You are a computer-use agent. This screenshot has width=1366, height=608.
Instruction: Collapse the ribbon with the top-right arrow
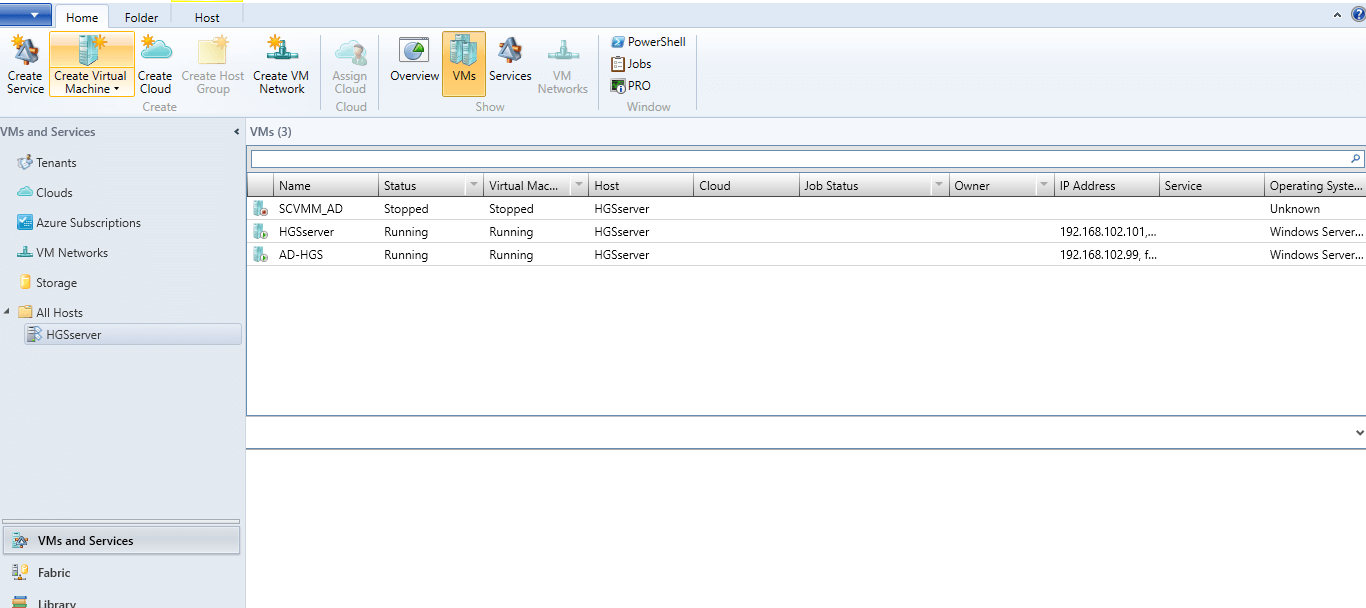pyautogui.click(x=1339, y=15)
